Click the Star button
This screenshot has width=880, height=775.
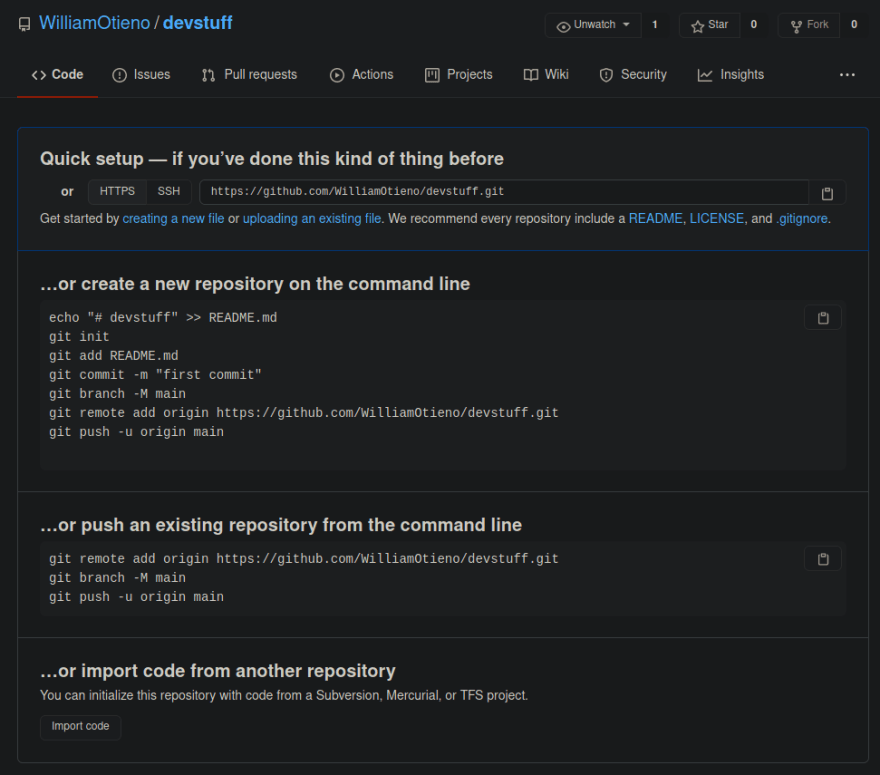[x=709, y=25]
